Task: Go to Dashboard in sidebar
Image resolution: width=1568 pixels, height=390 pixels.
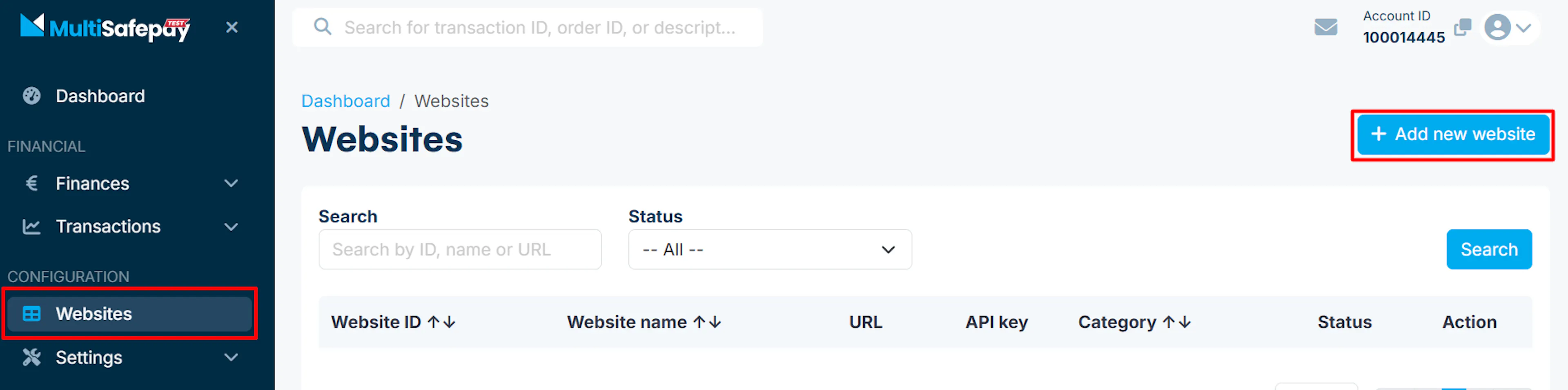Action: [100, 96]
